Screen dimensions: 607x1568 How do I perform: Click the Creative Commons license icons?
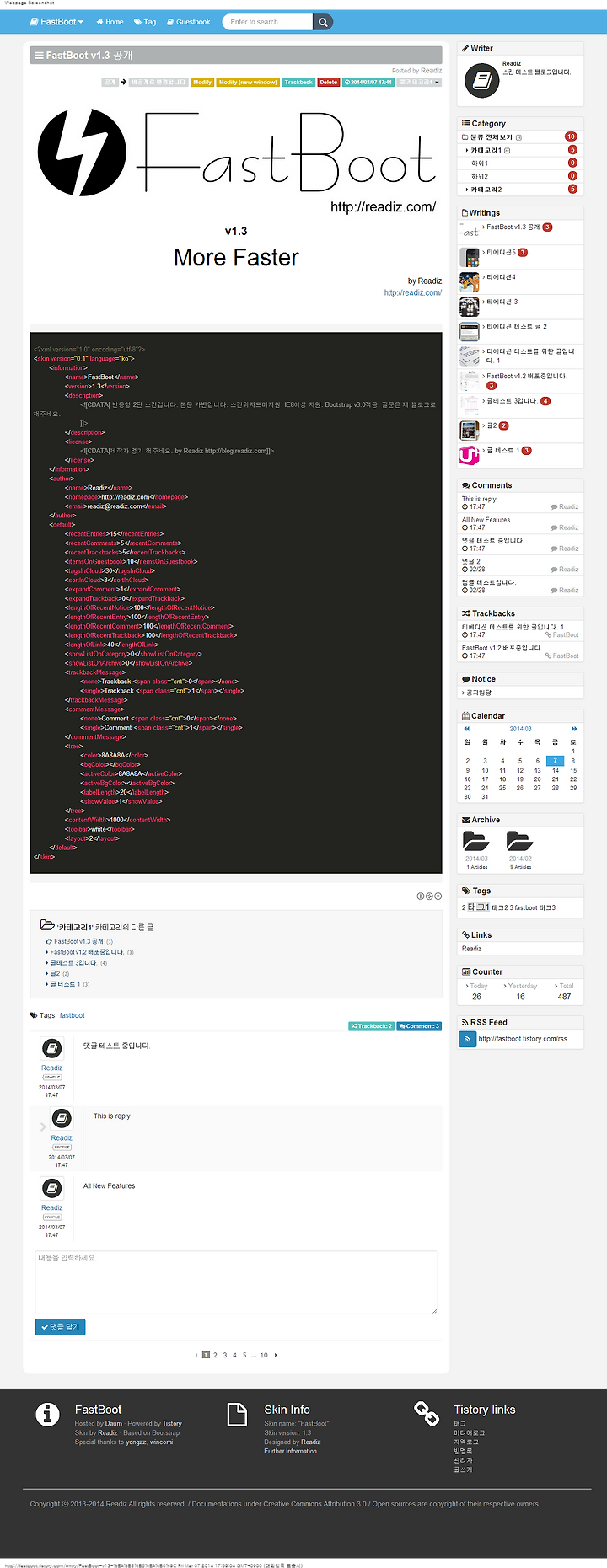point(429,896)
